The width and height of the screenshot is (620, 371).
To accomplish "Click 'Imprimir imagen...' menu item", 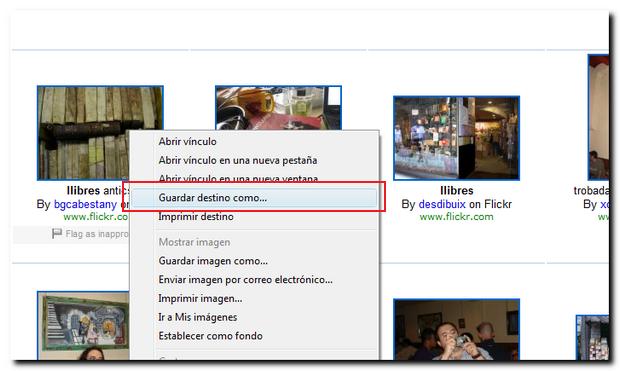I will point(200,299).
